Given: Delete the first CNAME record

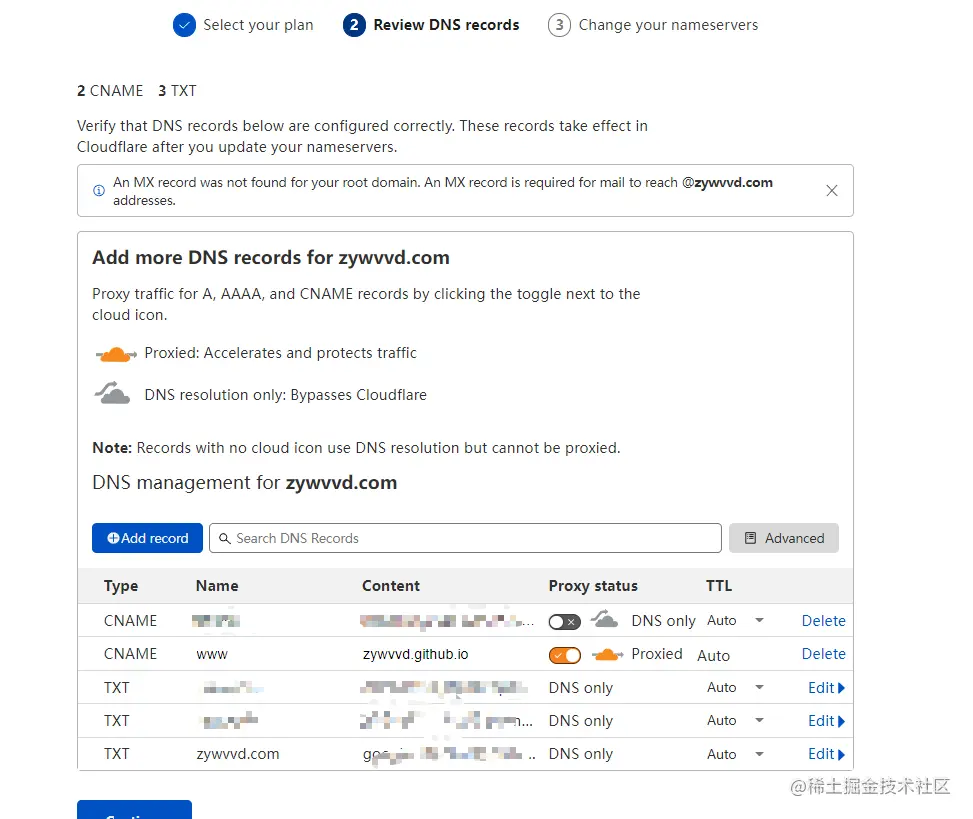Looking at the screenshot, I should tap(823, 621).
